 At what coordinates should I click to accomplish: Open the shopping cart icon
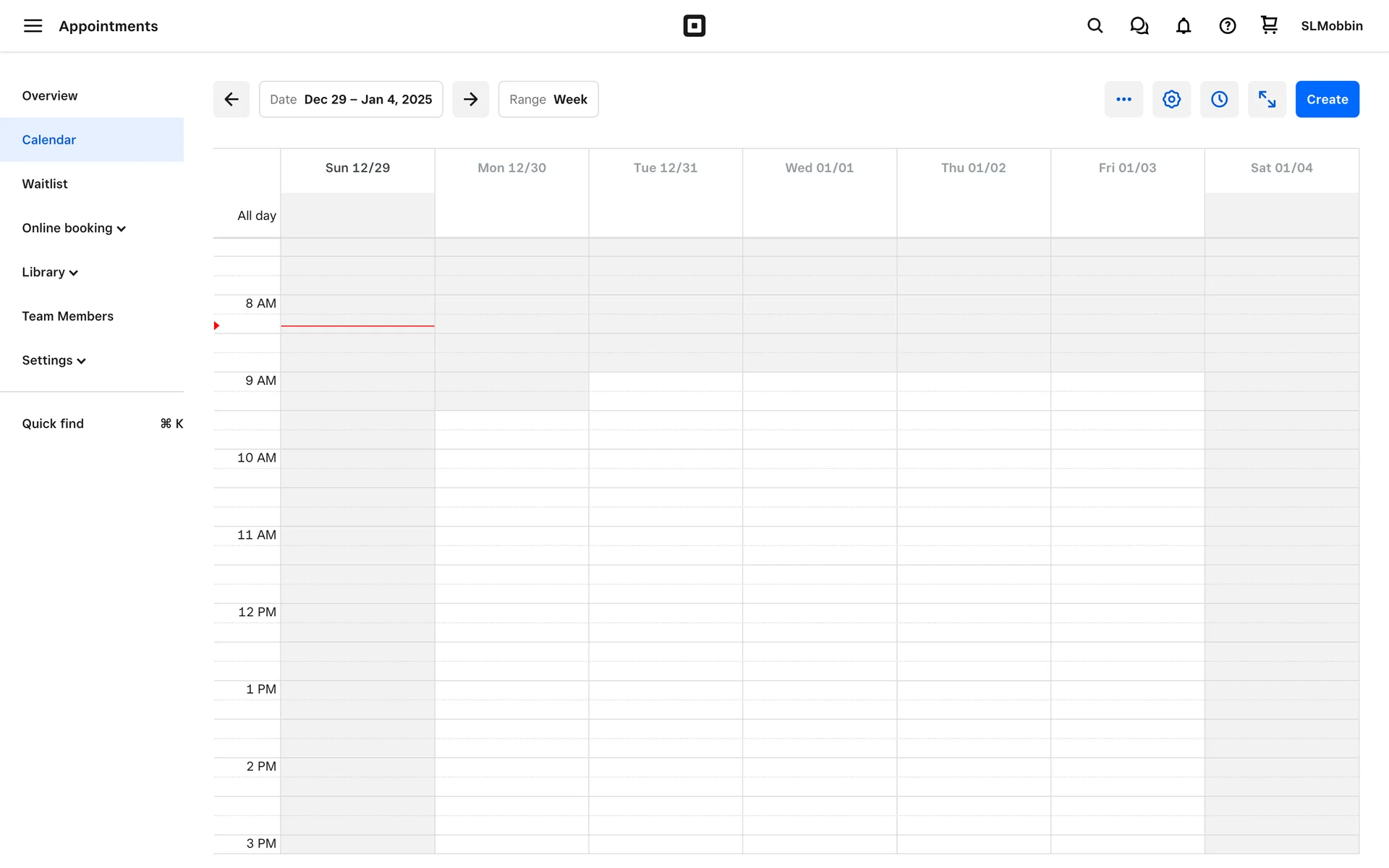tap(1269, 25)
